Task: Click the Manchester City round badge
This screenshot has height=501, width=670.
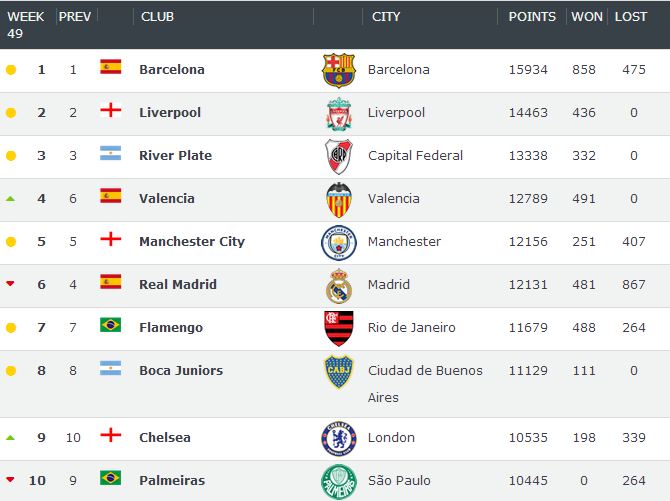Action: 339,243
